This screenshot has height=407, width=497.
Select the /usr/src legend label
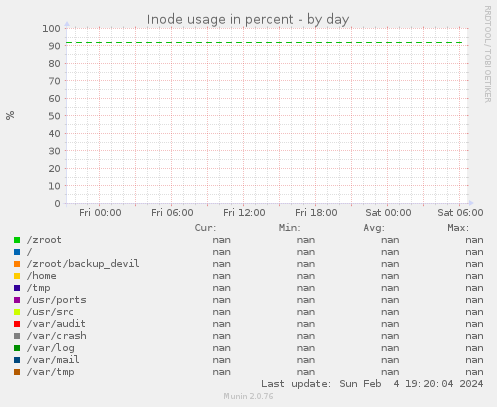click(x=50, y=312)
